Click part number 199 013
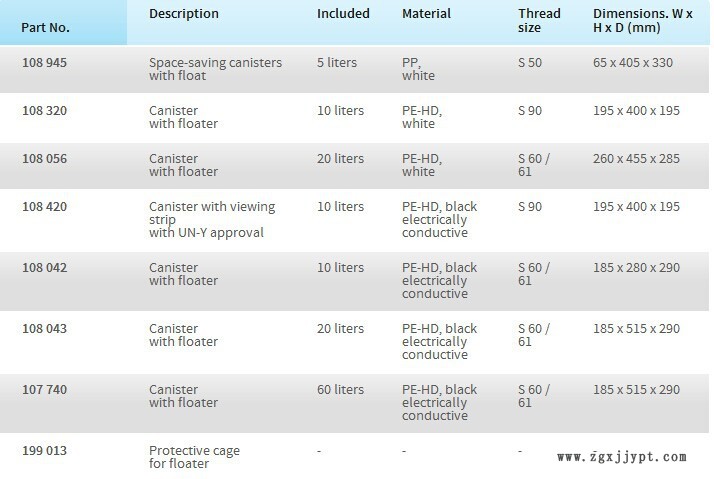This screenshot has width=714, height=479. click(x=44, y=451)
